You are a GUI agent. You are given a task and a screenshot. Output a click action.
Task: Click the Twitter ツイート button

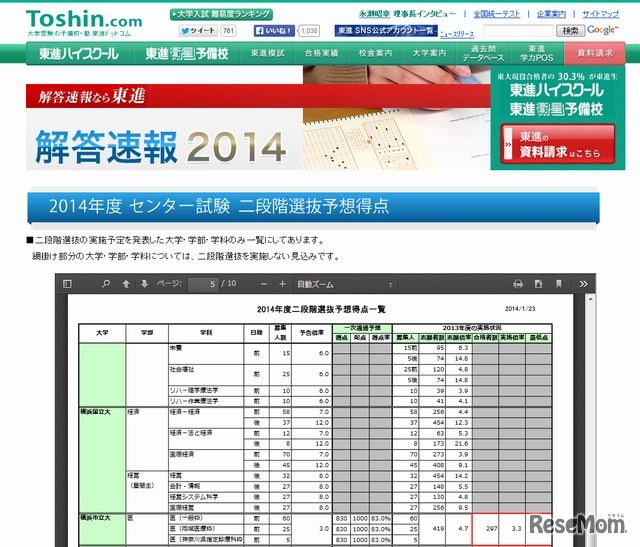point(198,31)
